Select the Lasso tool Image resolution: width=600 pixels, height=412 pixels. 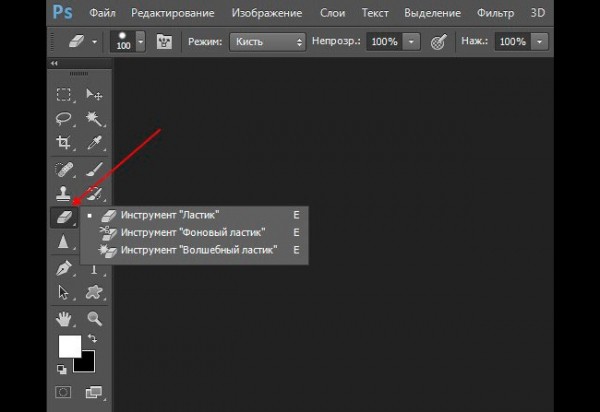64,120
